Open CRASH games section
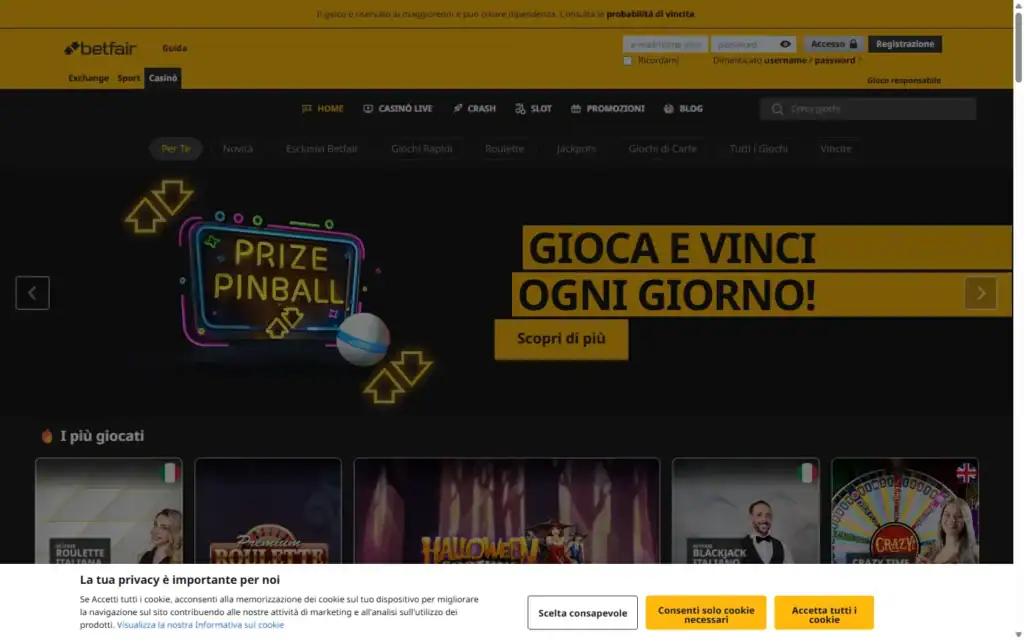The width and height of the screenshot is (1024, 640). pos(474,108)
